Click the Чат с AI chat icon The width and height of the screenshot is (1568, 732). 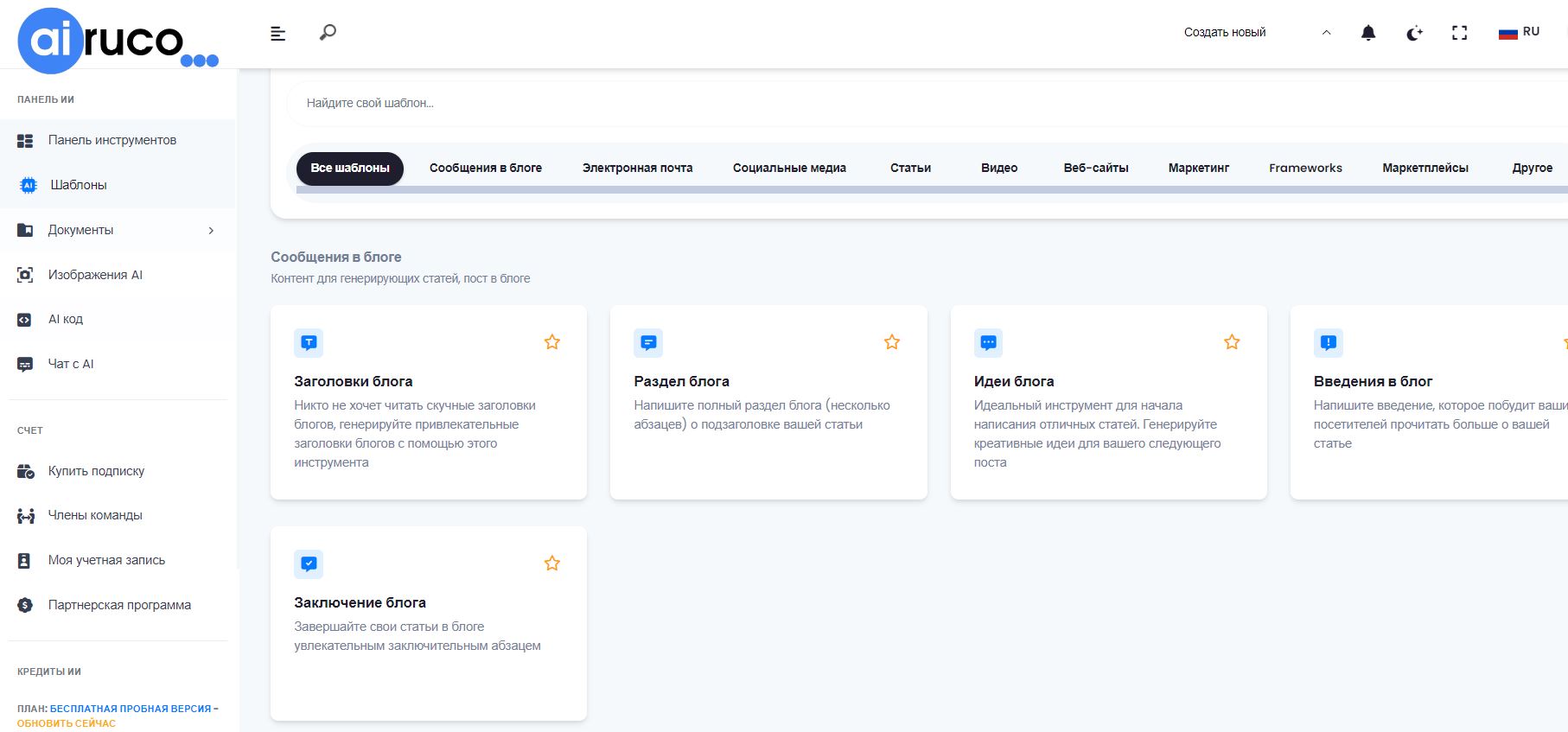point(25,365)
